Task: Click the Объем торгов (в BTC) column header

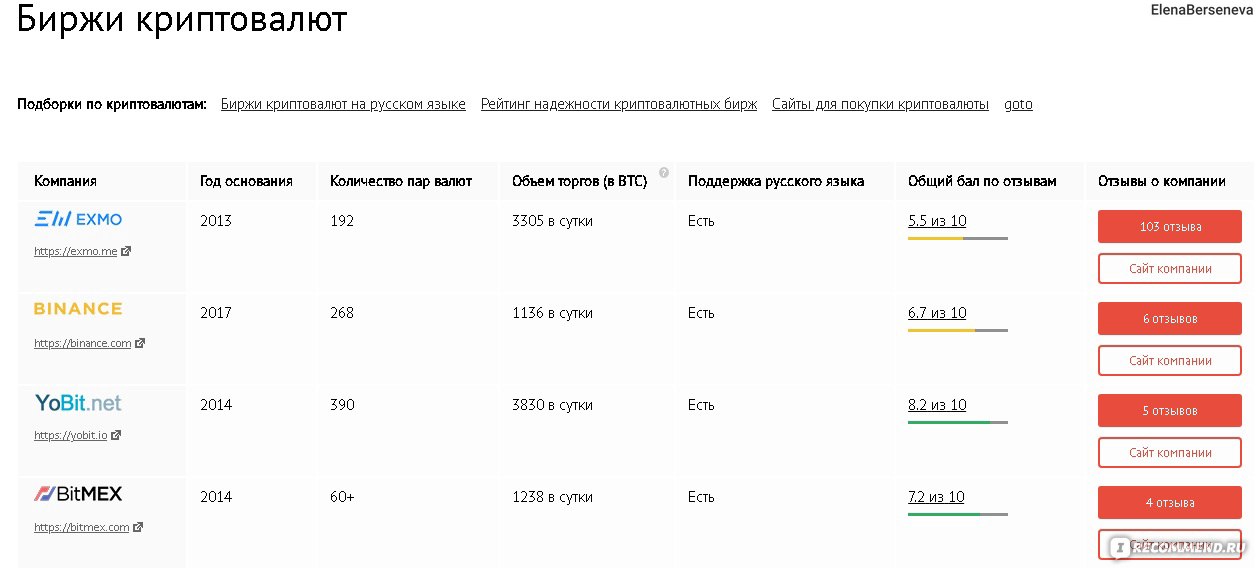Action: [579, 181]
